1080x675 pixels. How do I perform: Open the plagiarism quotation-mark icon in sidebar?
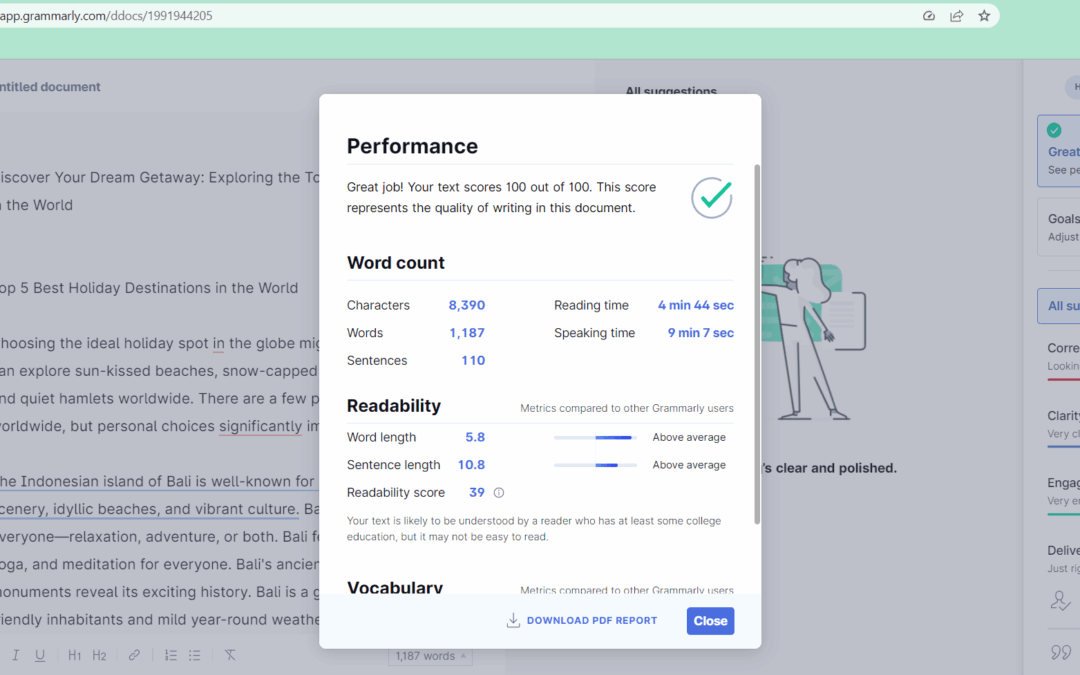tap(1061, 652)
